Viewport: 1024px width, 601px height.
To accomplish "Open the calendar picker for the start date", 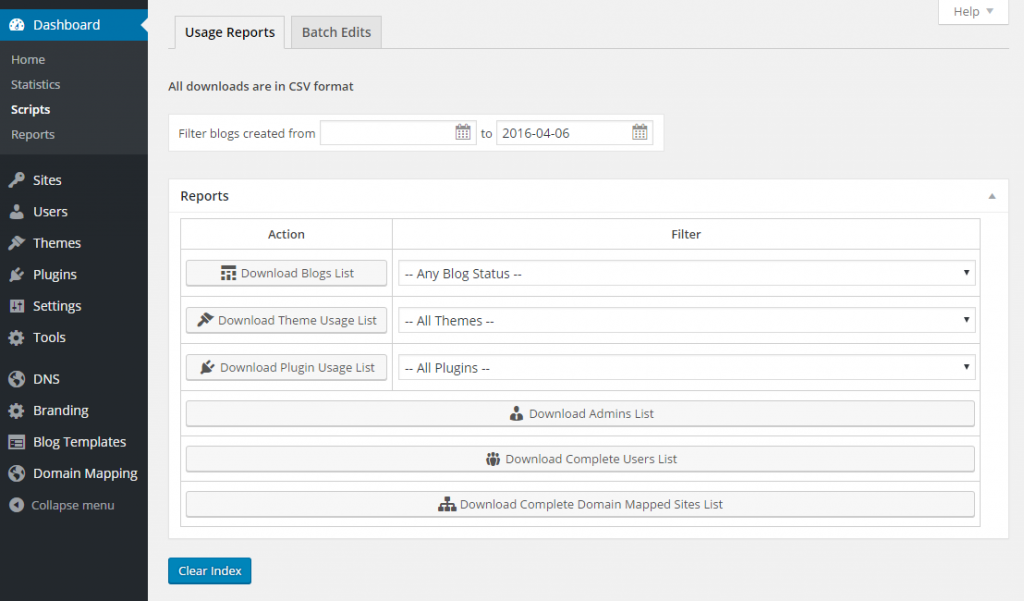I will click(x=464, y=131).
